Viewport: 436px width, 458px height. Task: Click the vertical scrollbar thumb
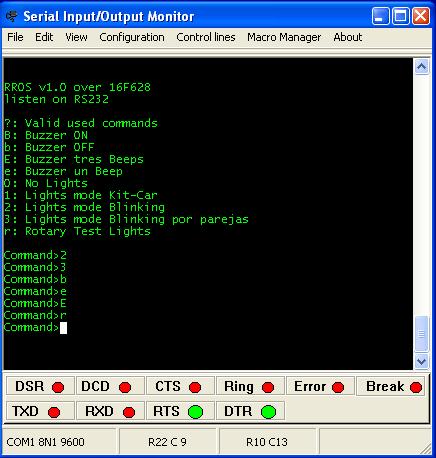click(422, 334)
